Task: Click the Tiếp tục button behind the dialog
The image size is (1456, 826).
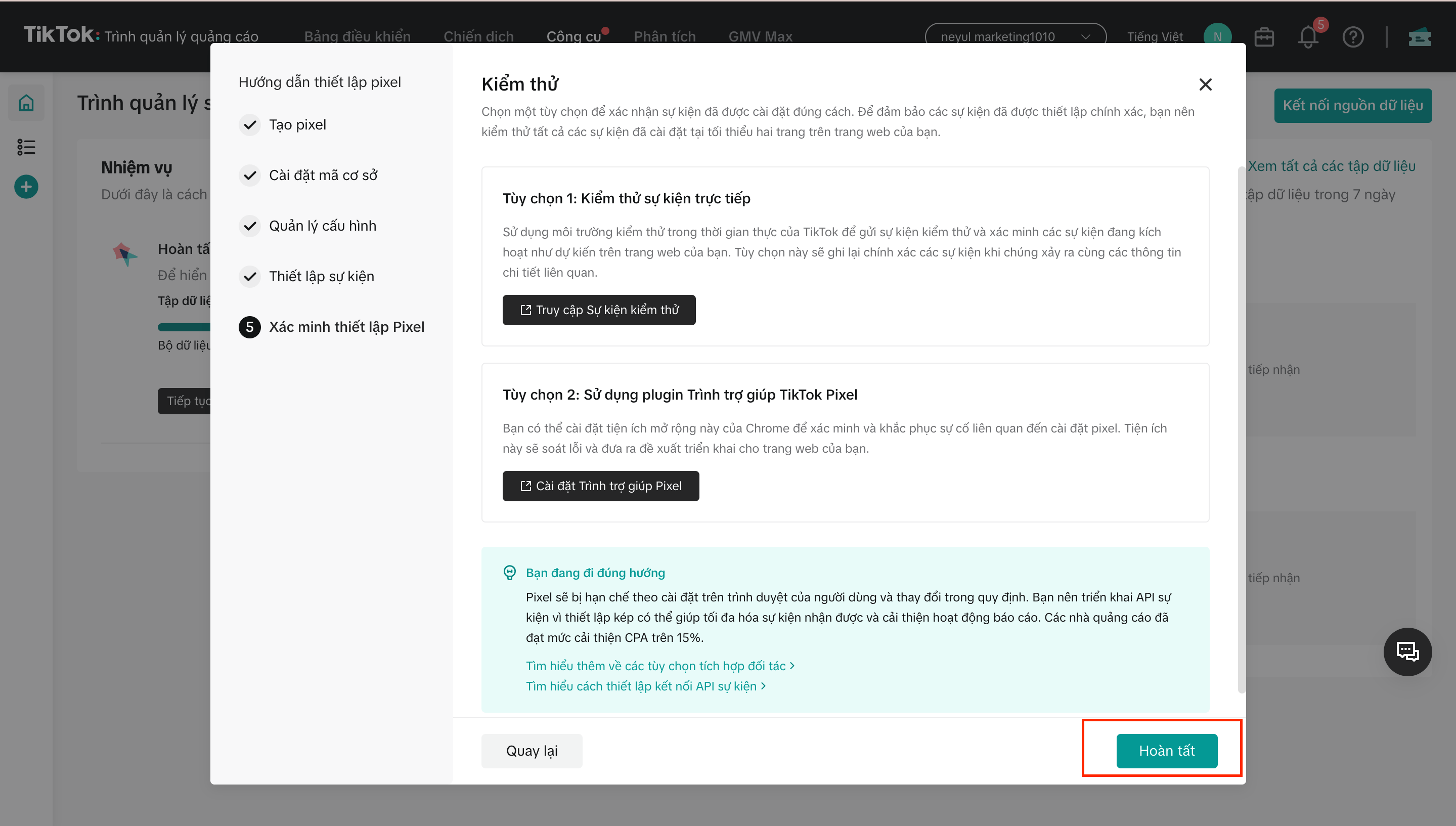Action: pyautogui.click(x=185, y=401)
